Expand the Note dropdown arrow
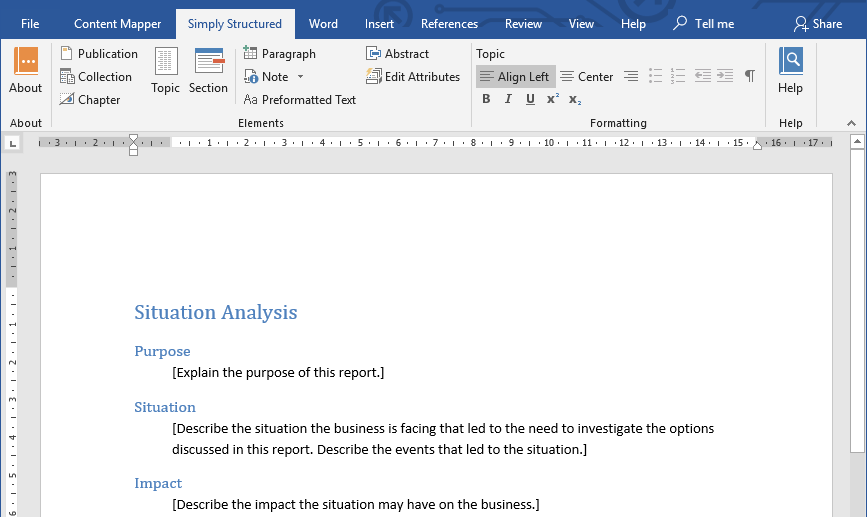Image resolution: width=867 pixels, height=517 pixels. point(300,77)
